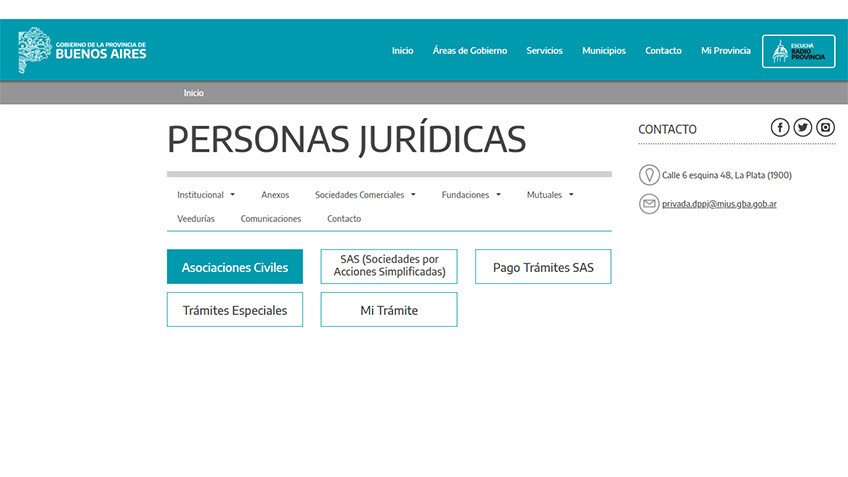Click the Asociaciones Civiles button
This screenshot has width=848, height=477.
235,267
